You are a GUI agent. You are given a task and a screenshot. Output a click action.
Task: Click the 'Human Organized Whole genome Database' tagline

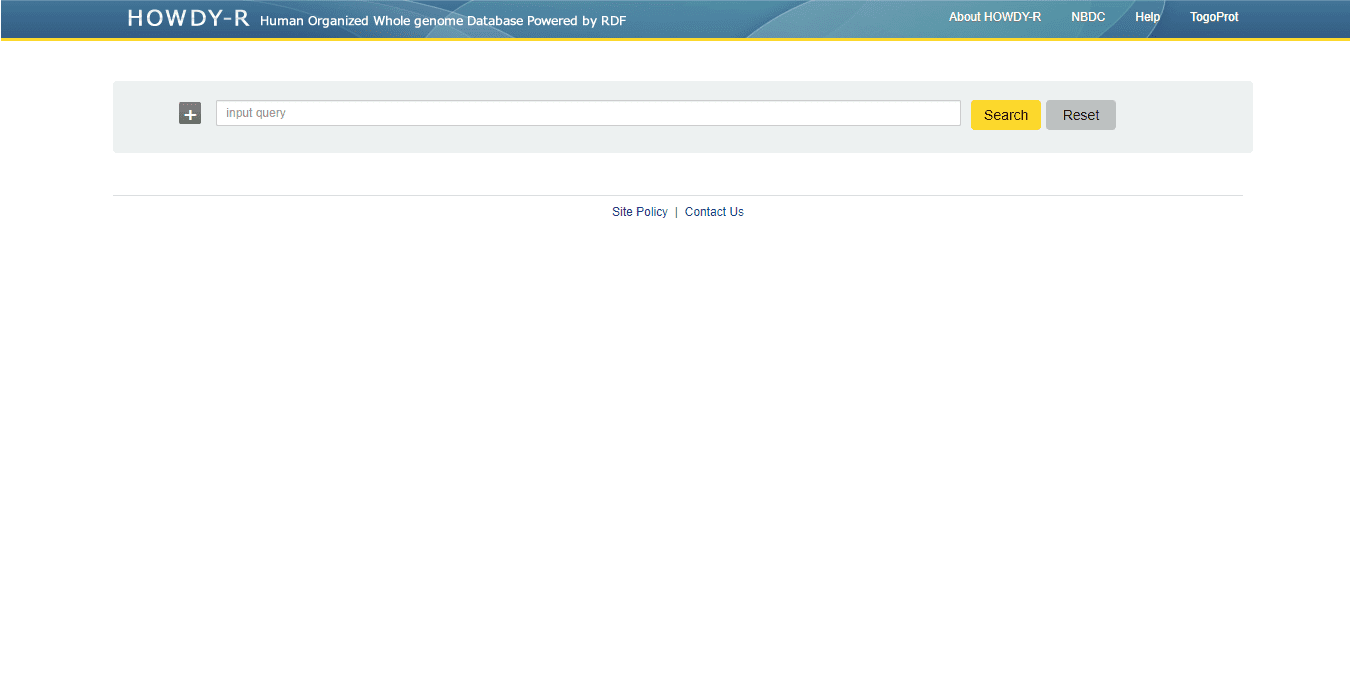coord(443,21)
